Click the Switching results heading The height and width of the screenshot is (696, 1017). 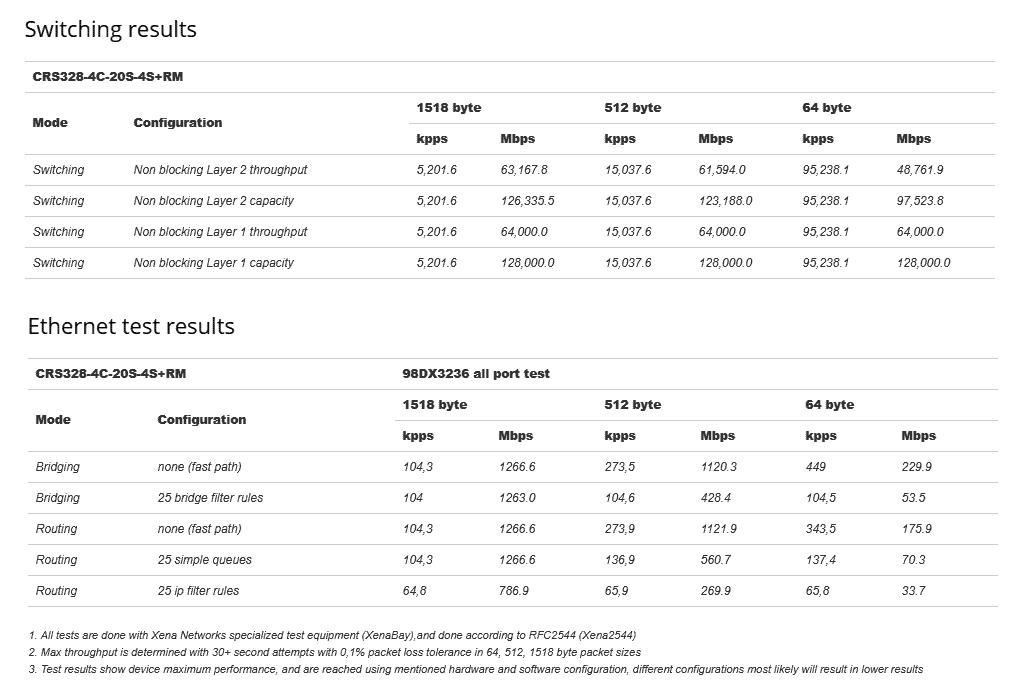tap(110, 29)
